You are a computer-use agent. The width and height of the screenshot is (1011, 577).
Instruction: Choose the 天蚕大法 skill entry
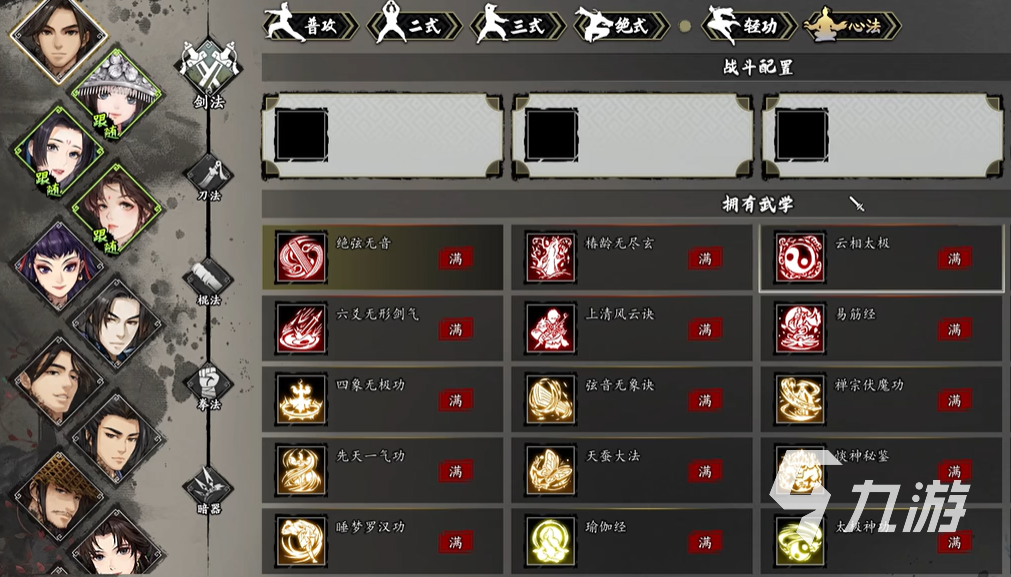coord(632,471)
